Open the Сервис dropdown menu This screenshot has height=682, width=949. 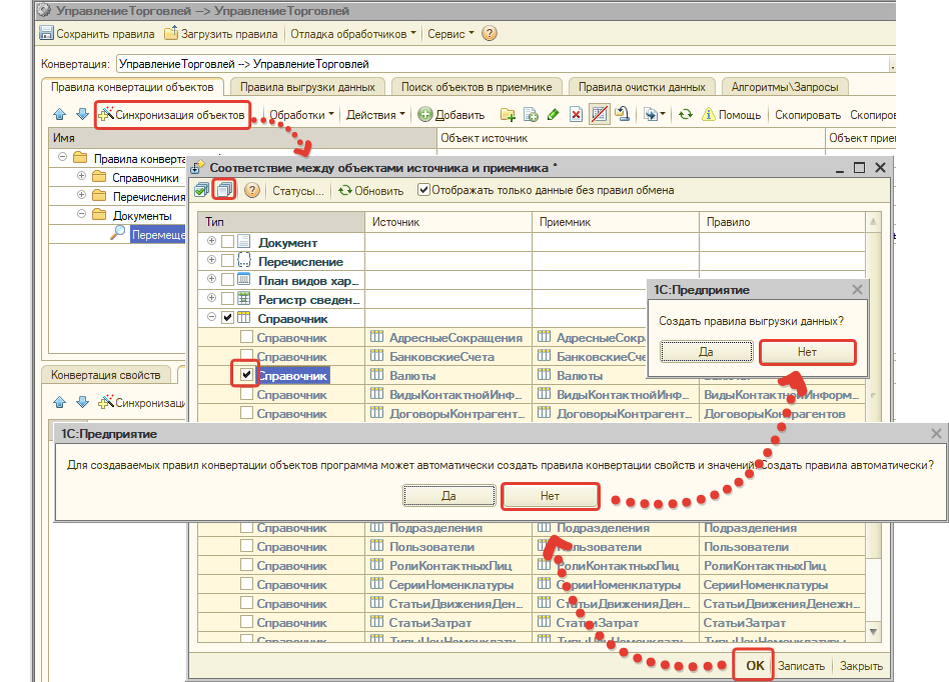click(450, 34)
